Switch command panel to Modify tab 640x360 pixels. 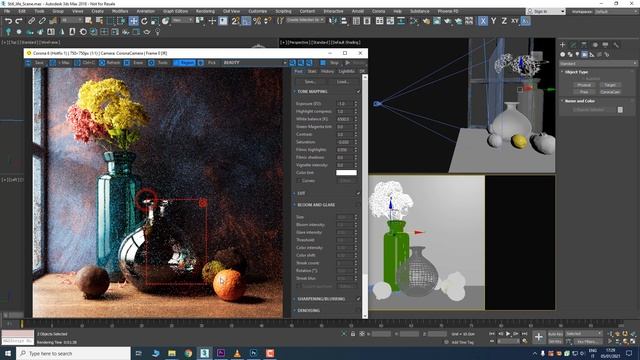pos(573,44)
